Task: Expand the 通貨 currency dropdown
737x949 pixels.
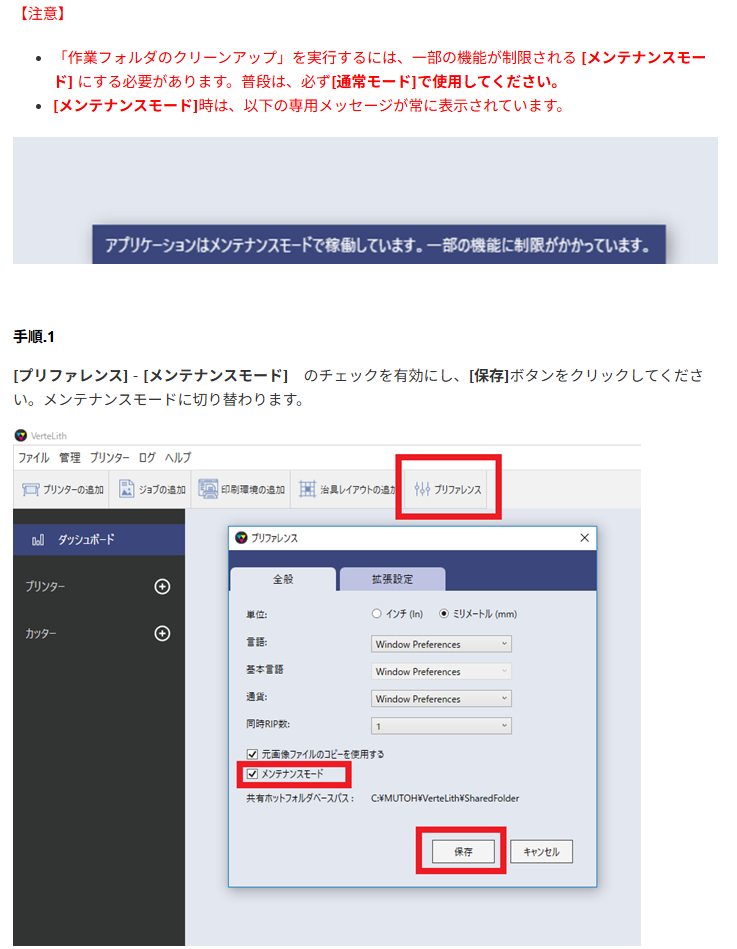Action: [x=441, y=699]
